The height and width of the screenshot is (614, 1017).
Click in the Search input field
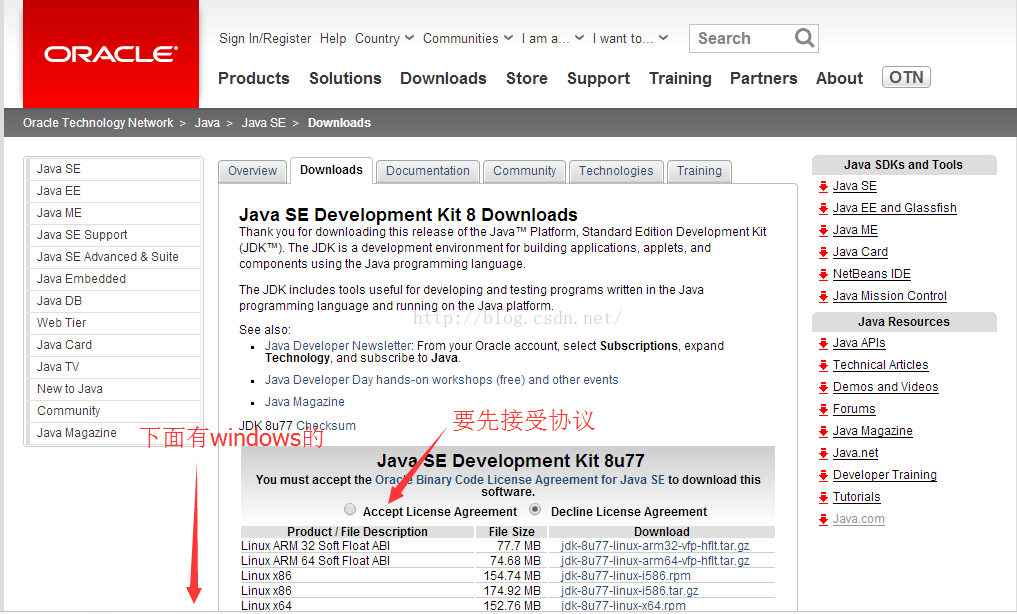coord(743,38)
